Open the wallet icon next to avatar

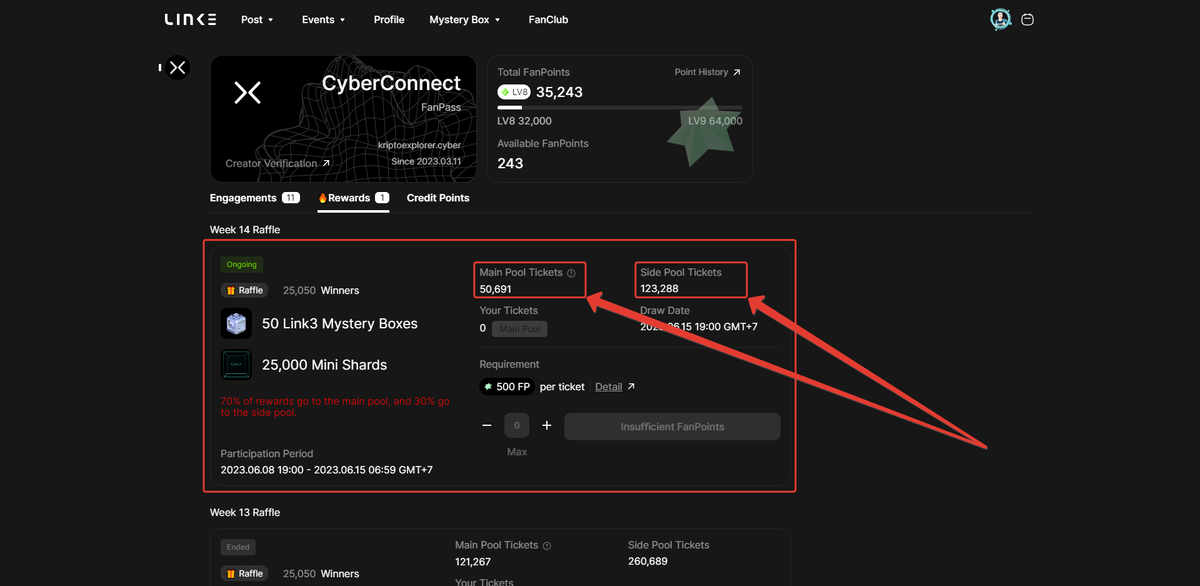coord(1028,19)
